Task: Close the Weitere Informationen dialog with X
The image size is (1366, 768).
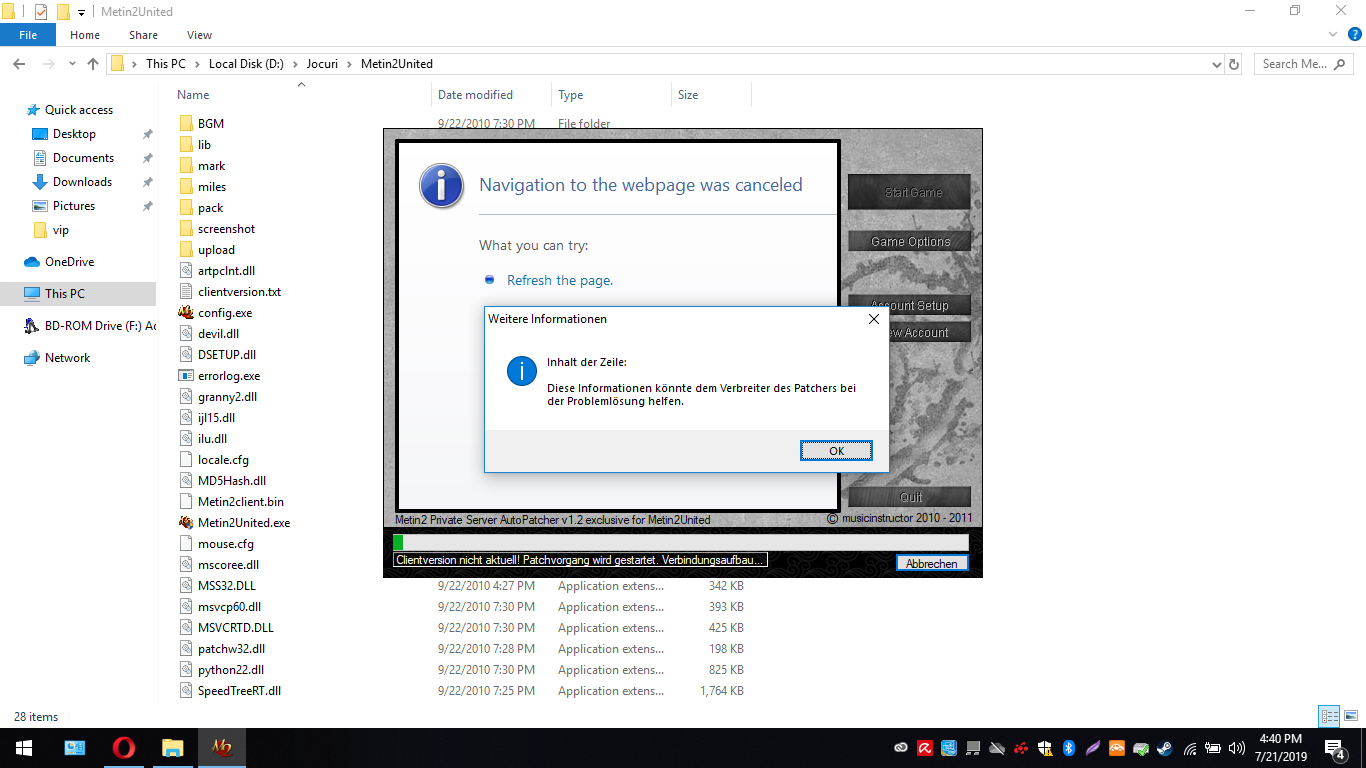Action: click(873, 319)
